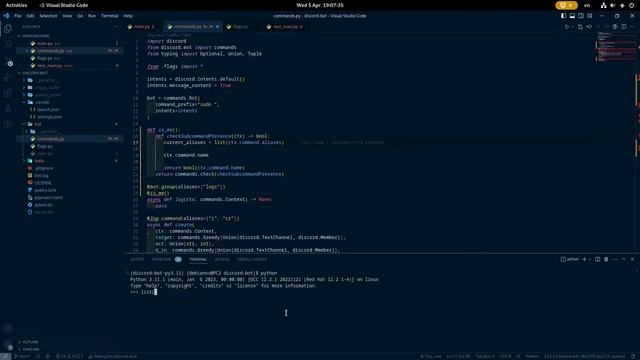640x360 pixels.
Task: Open the Accounts icon in activity bar
Action: (x=8, y=329)
